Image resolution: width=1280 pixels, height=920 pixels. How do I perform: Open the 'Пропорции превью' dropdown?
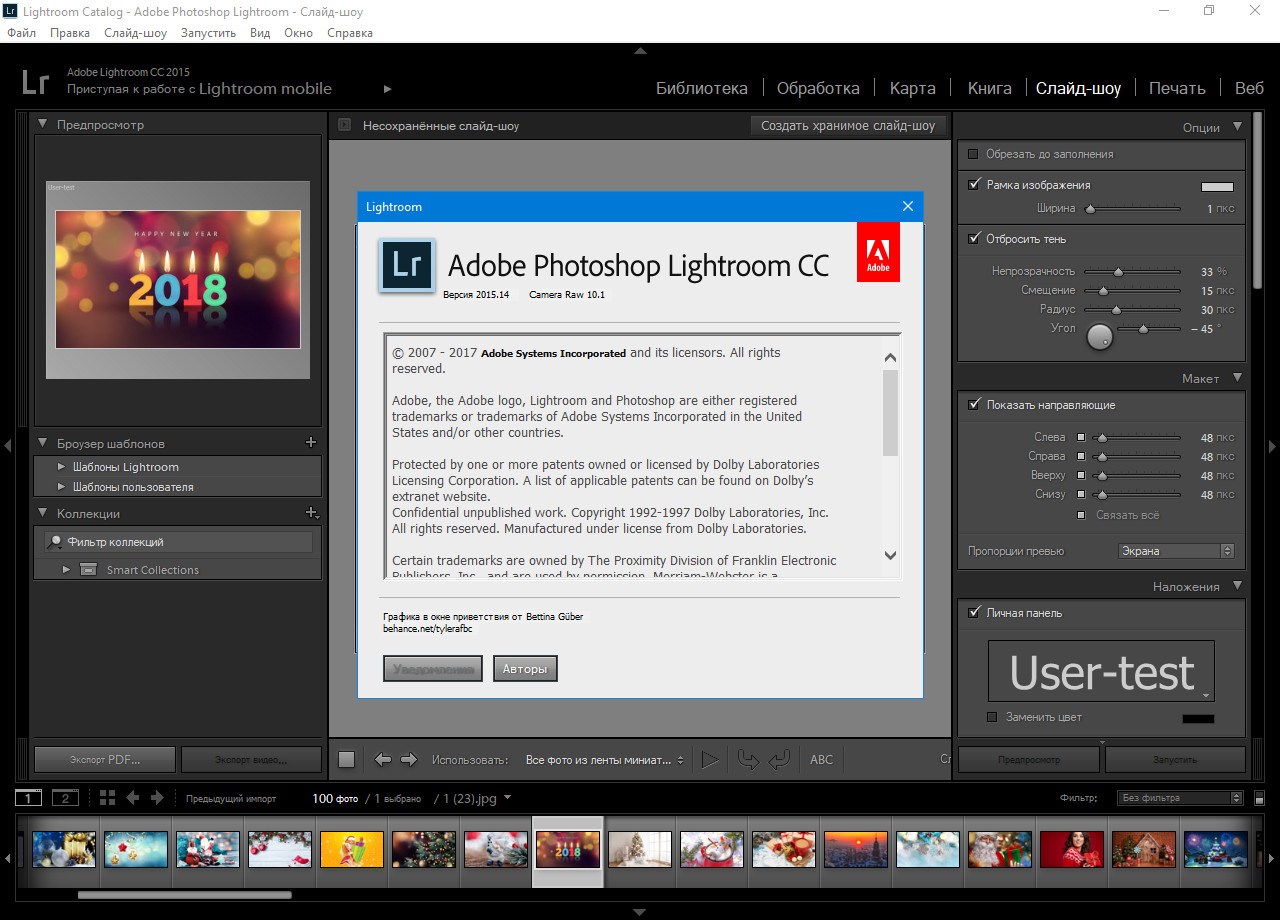[x=1175, y=551]
